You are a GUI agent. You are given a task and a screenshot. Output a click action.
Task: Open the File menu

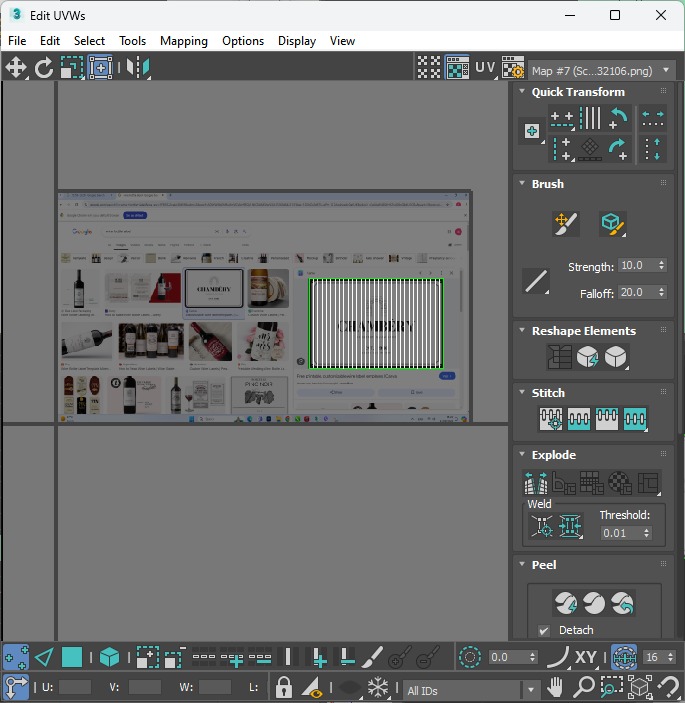(17, 41)
